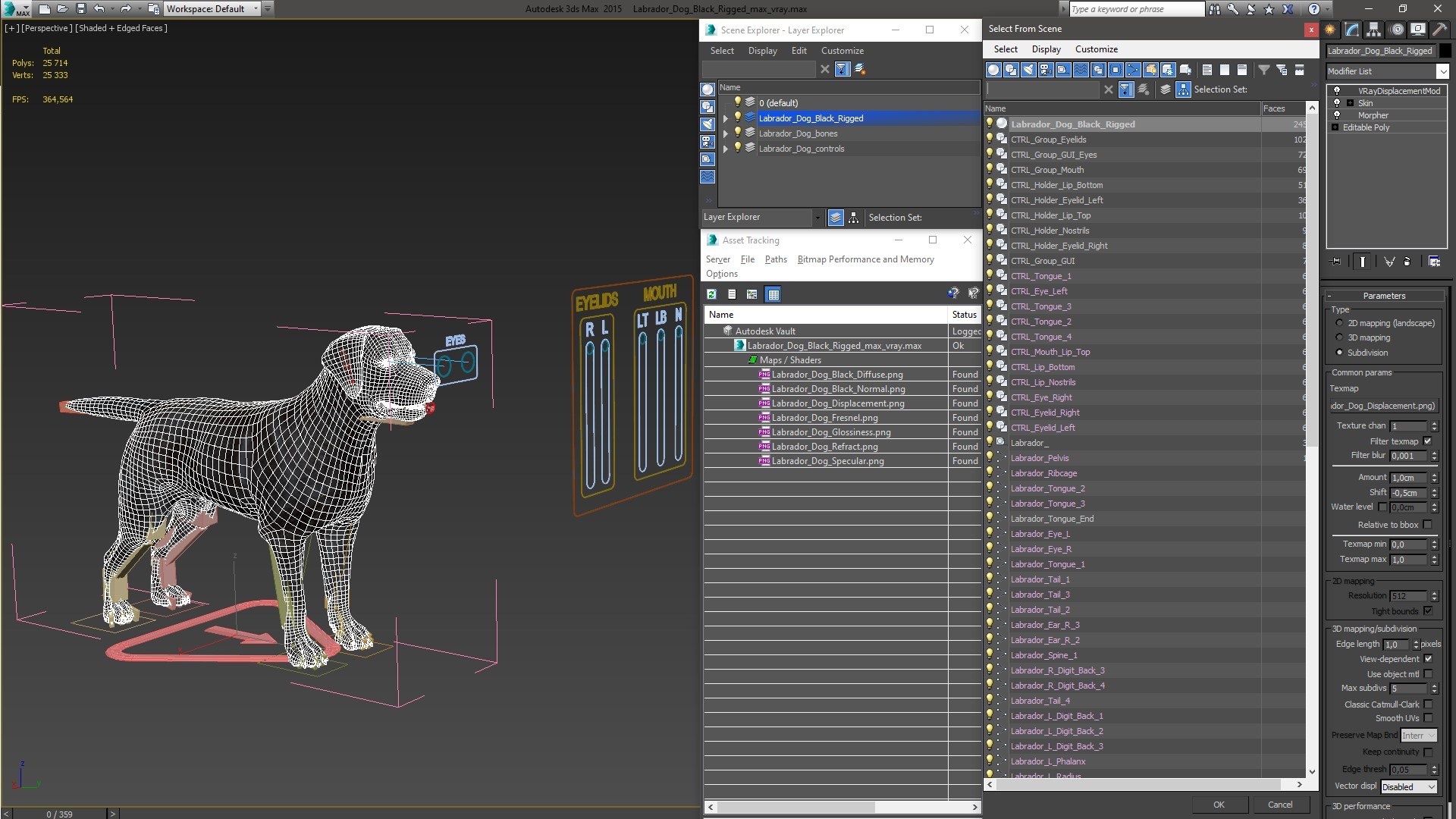
Task: Enable the Use object mtl checkbox
Action: (x=1428, y=674)
